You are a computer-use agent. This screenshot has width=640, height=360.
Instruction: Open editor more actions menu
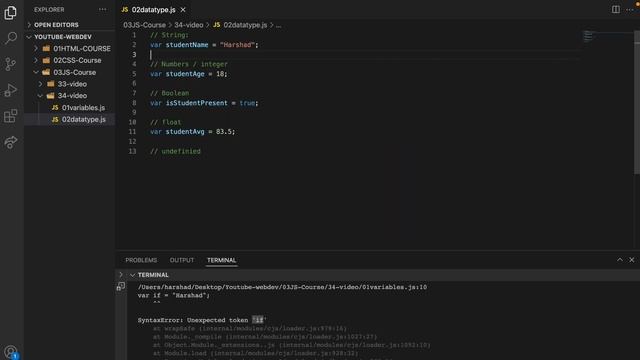pos(630,9)
